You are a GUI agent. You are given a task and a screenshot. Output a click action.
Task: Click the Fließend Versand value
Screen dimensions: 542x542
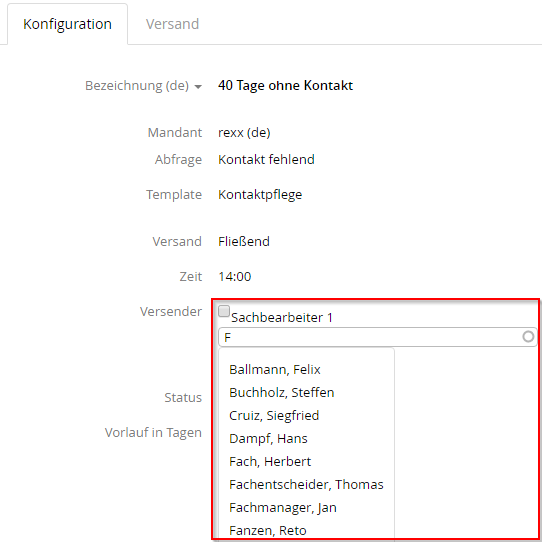pyautogui.click(x=244, y=242)
